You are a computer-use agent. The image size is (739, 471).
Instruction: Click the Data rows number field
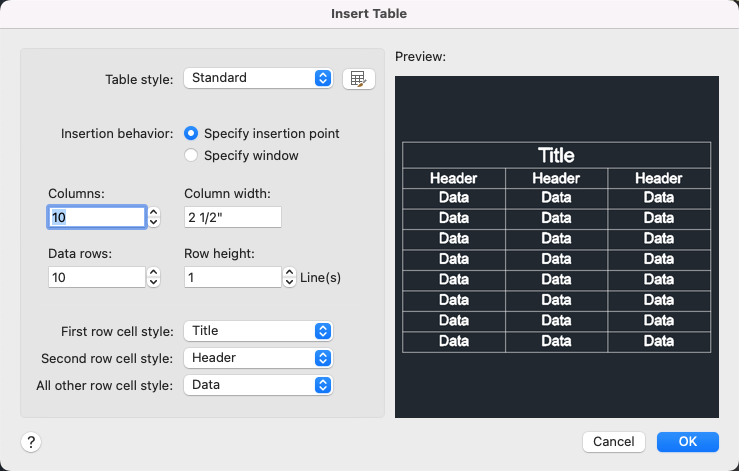point(96,277)
